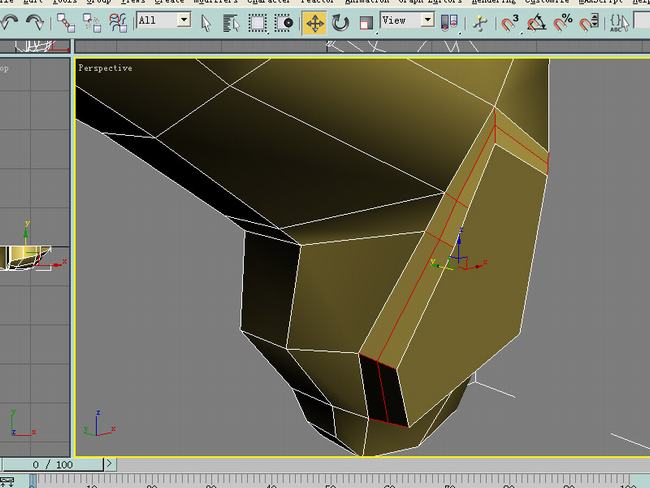The height and width of the screenshot is (488, 650).
Task: Choose the Bind to Space Warp tool
Action: coord(118,22)
